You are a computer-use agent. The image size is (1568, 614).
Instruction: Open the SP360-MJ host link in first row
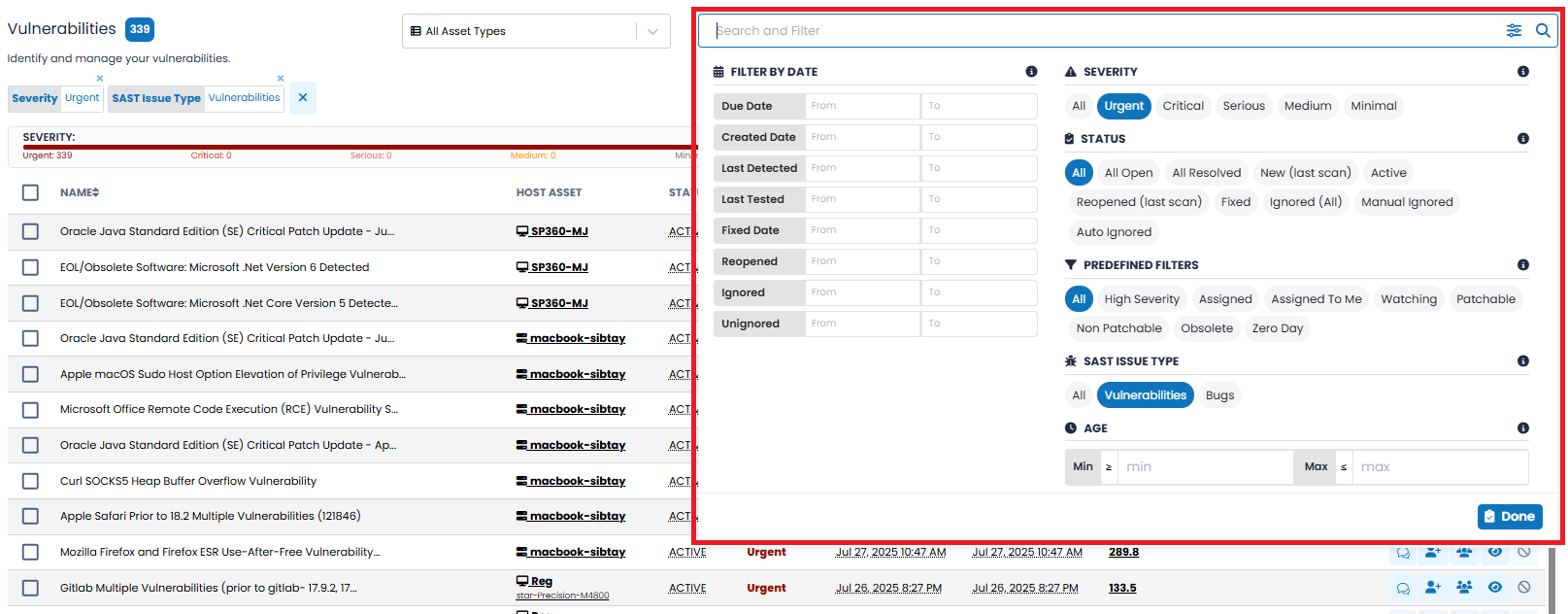pos(552,231)
